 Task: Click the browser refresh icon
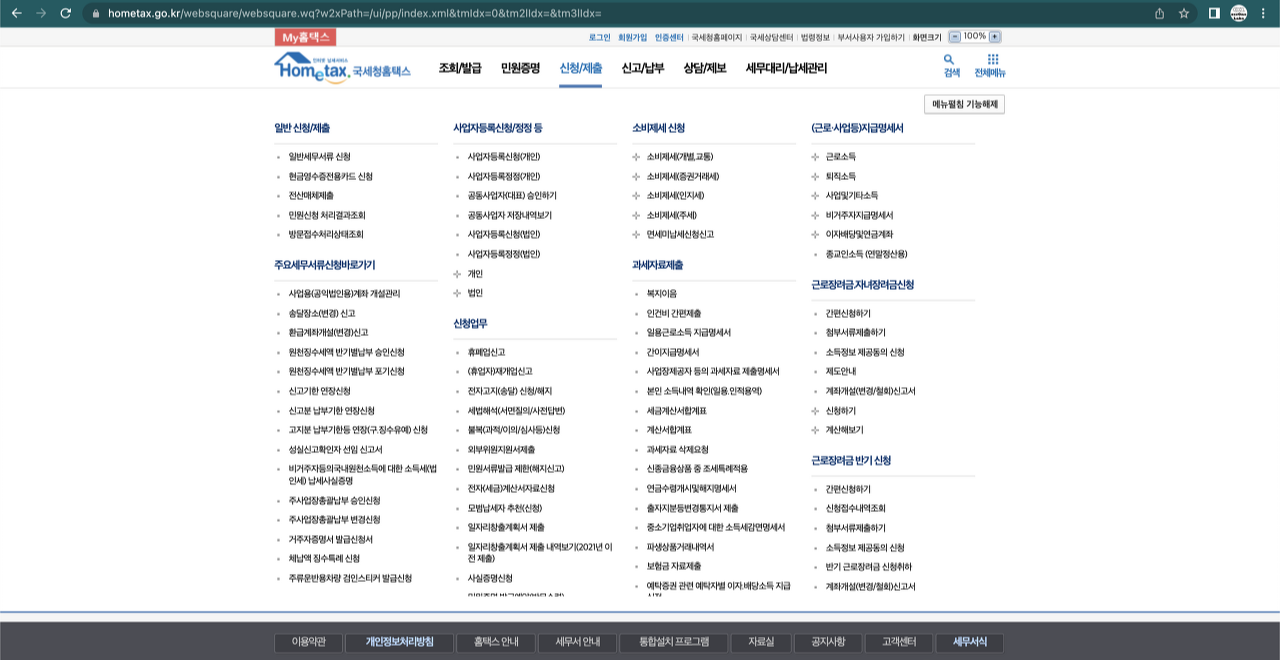(65, 15)
